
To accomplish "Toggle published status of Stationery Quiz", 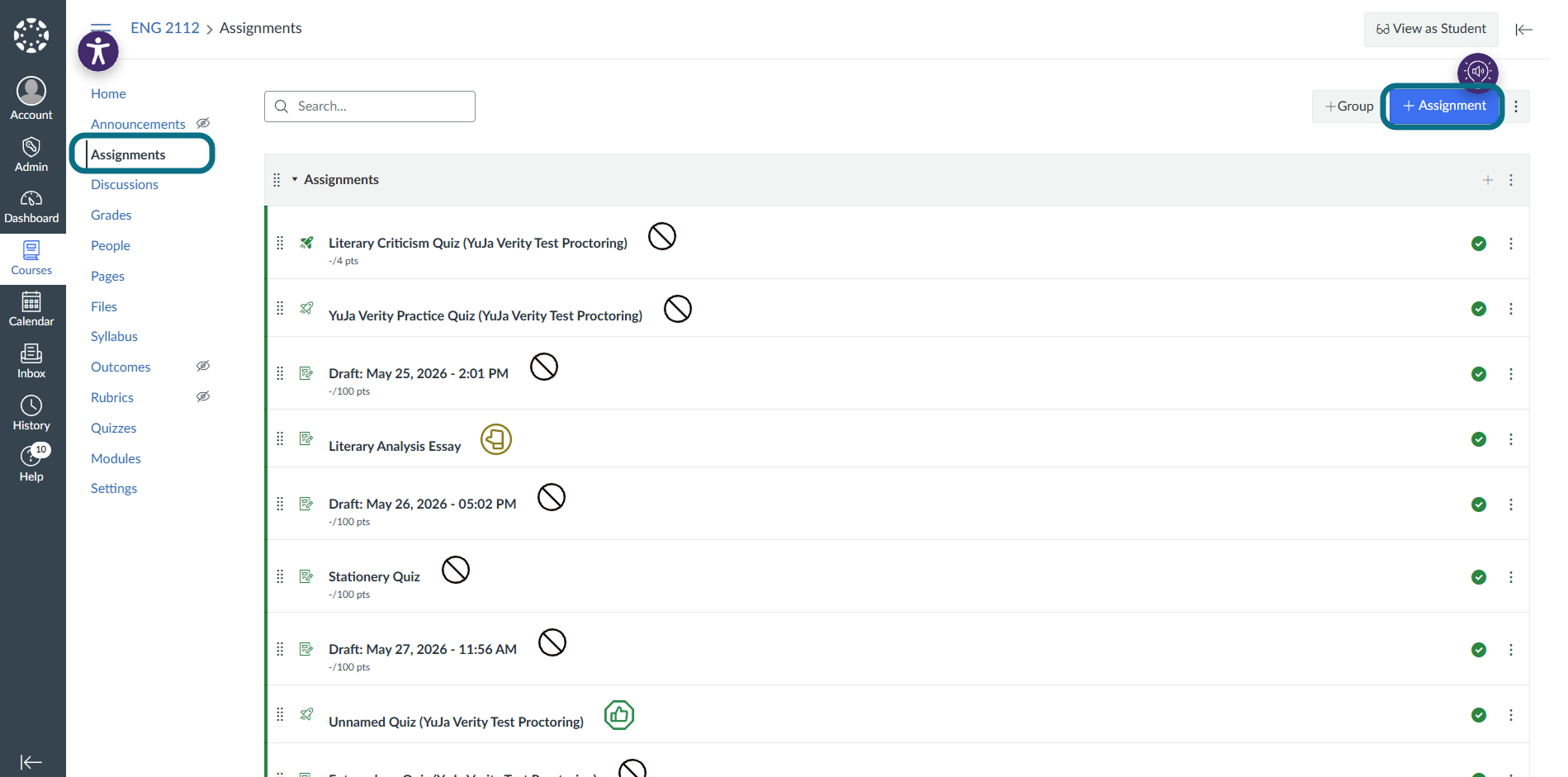I will [x=1479, y=577].
